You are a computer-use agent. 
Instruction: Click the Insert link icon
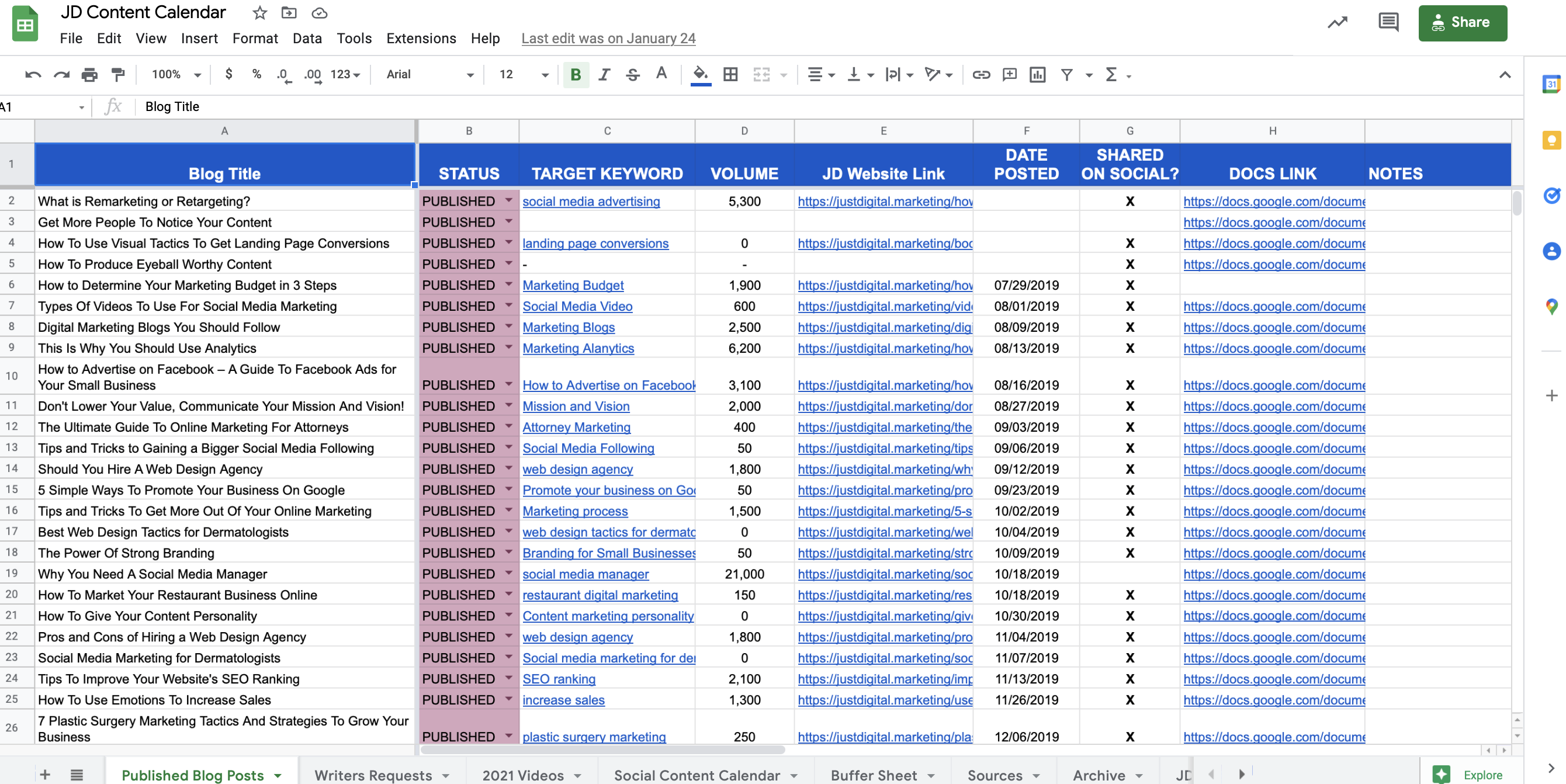(981, 75)
